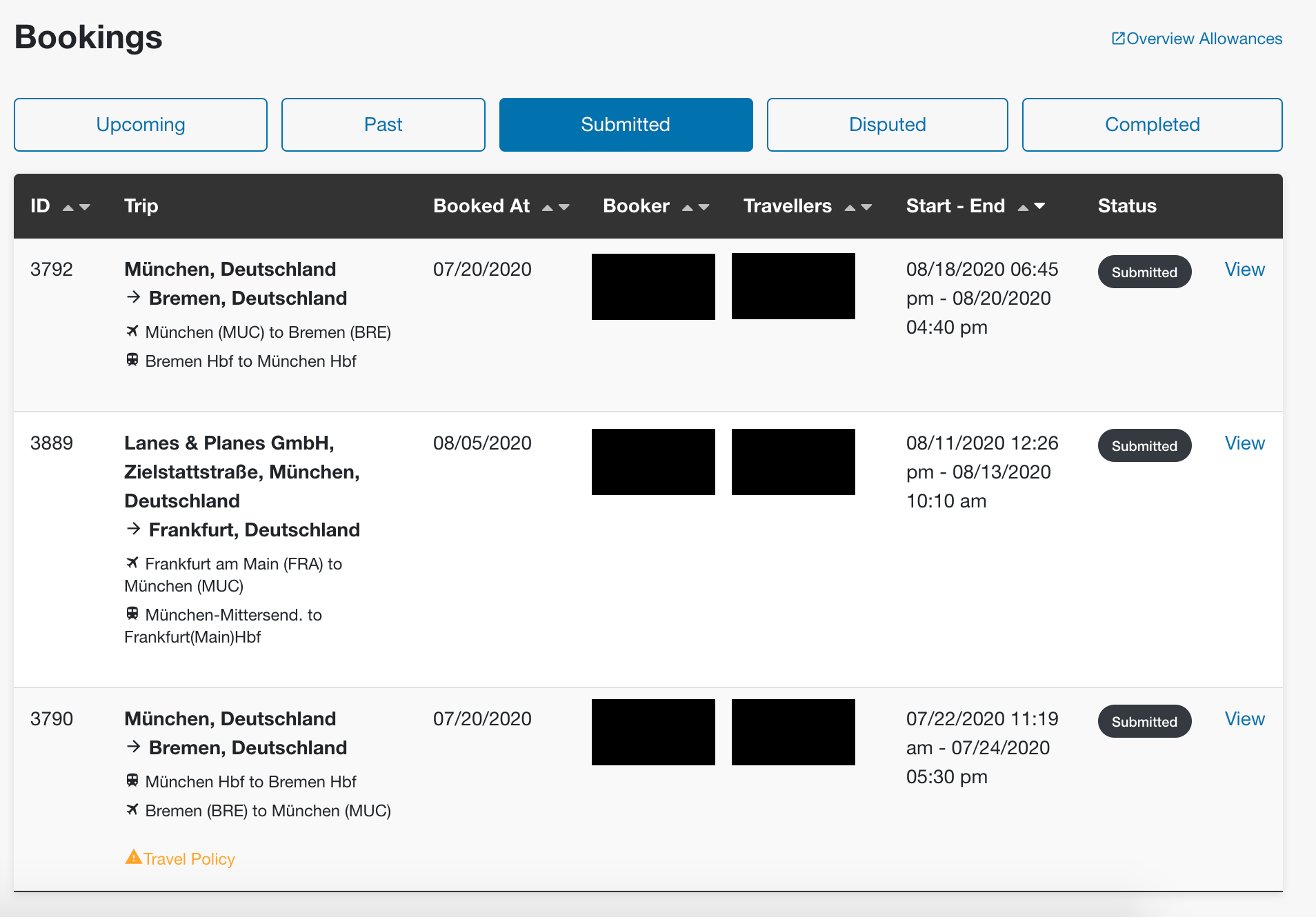Click the Bookings page heading
The width and height of the screenshot is (1316, 917).
click(88, 37)
